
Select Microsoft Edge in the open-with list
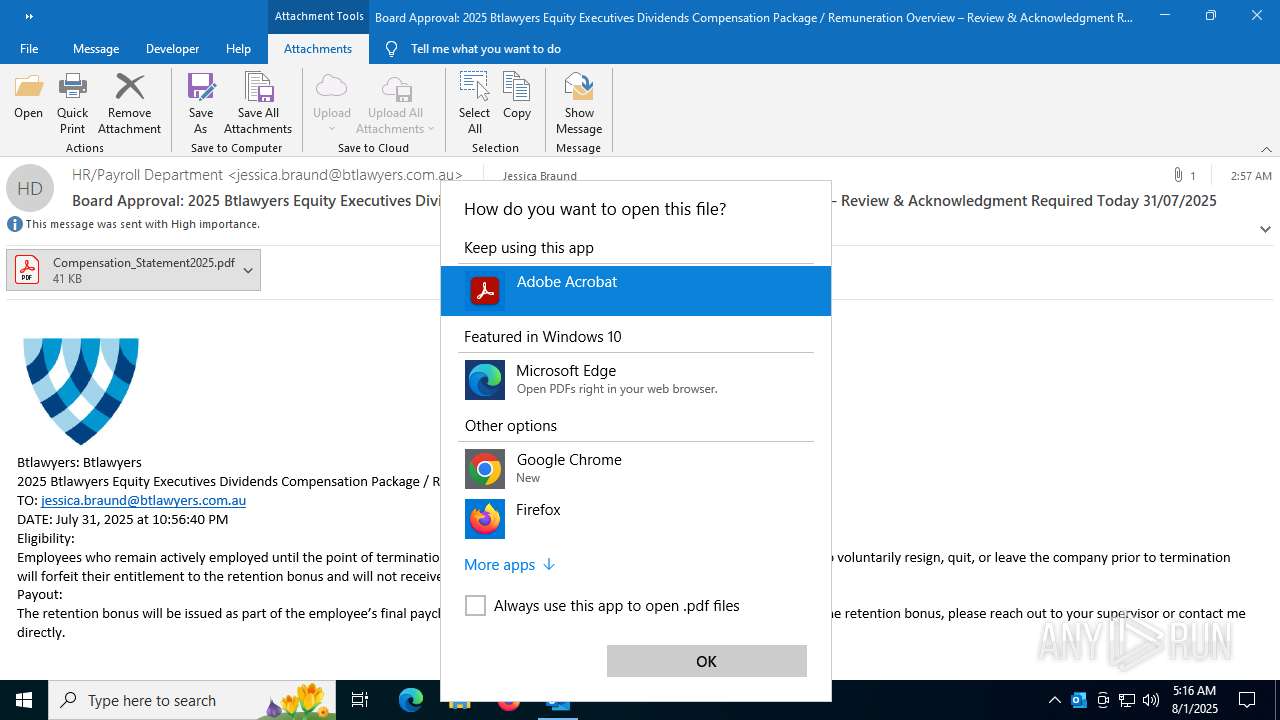[x=636, y=379]
